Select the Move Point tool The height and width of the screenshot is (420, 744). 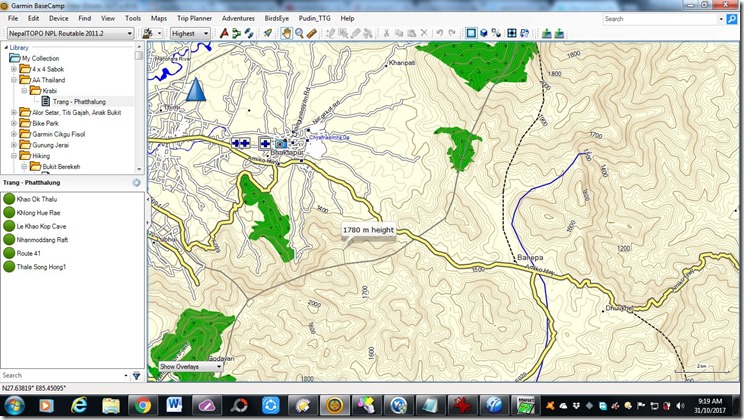343,33
